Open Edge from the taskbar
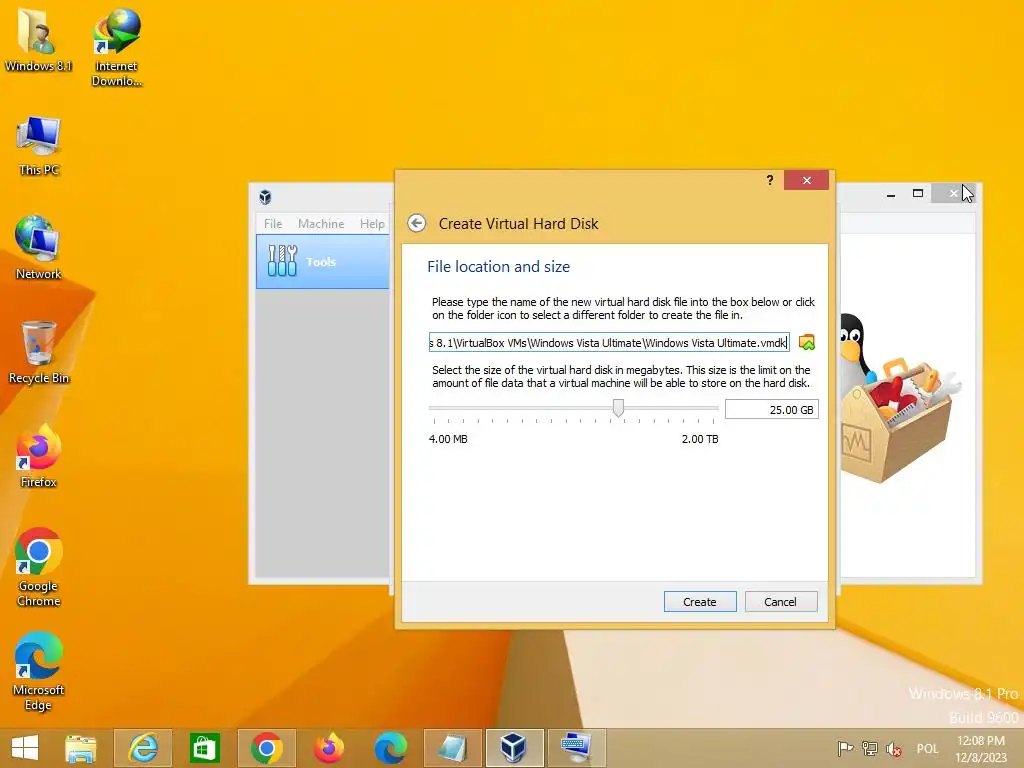 pos(391,748)
